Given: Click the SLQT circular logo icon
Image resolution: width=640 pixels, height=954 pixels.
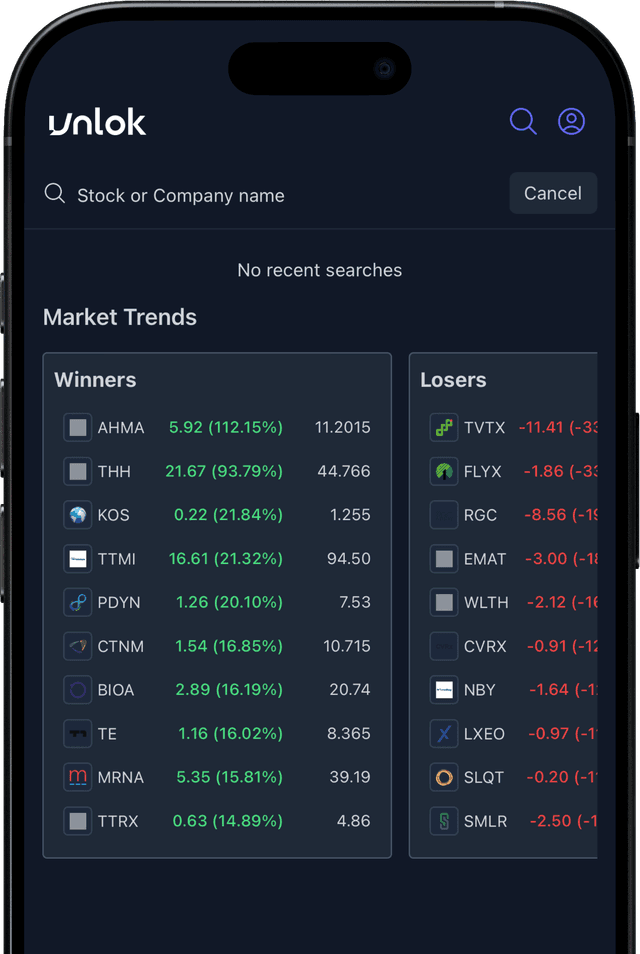Looking at the screenshot, I should (443, 777).
